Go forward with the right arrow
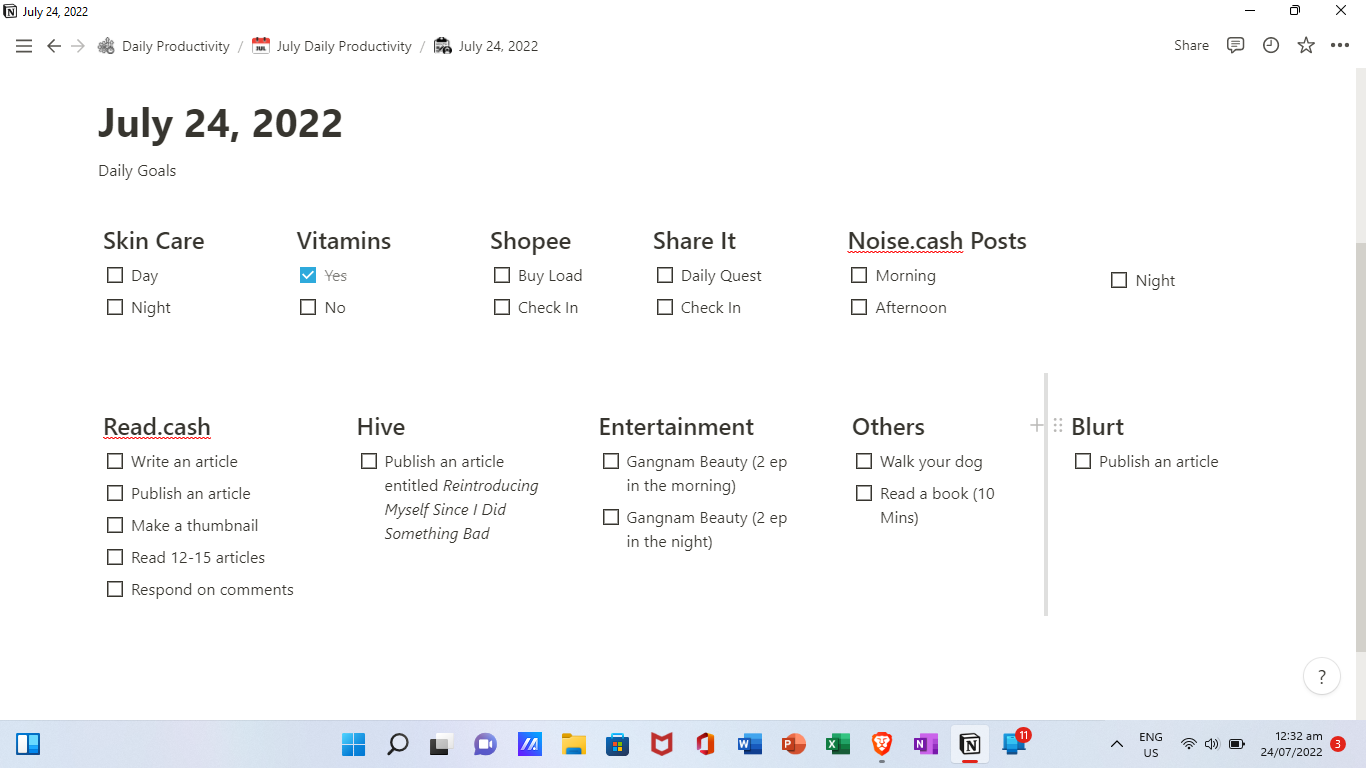The height and width of the screenshot is (768, 1366). pyautogui.click(x=78, y=46)
